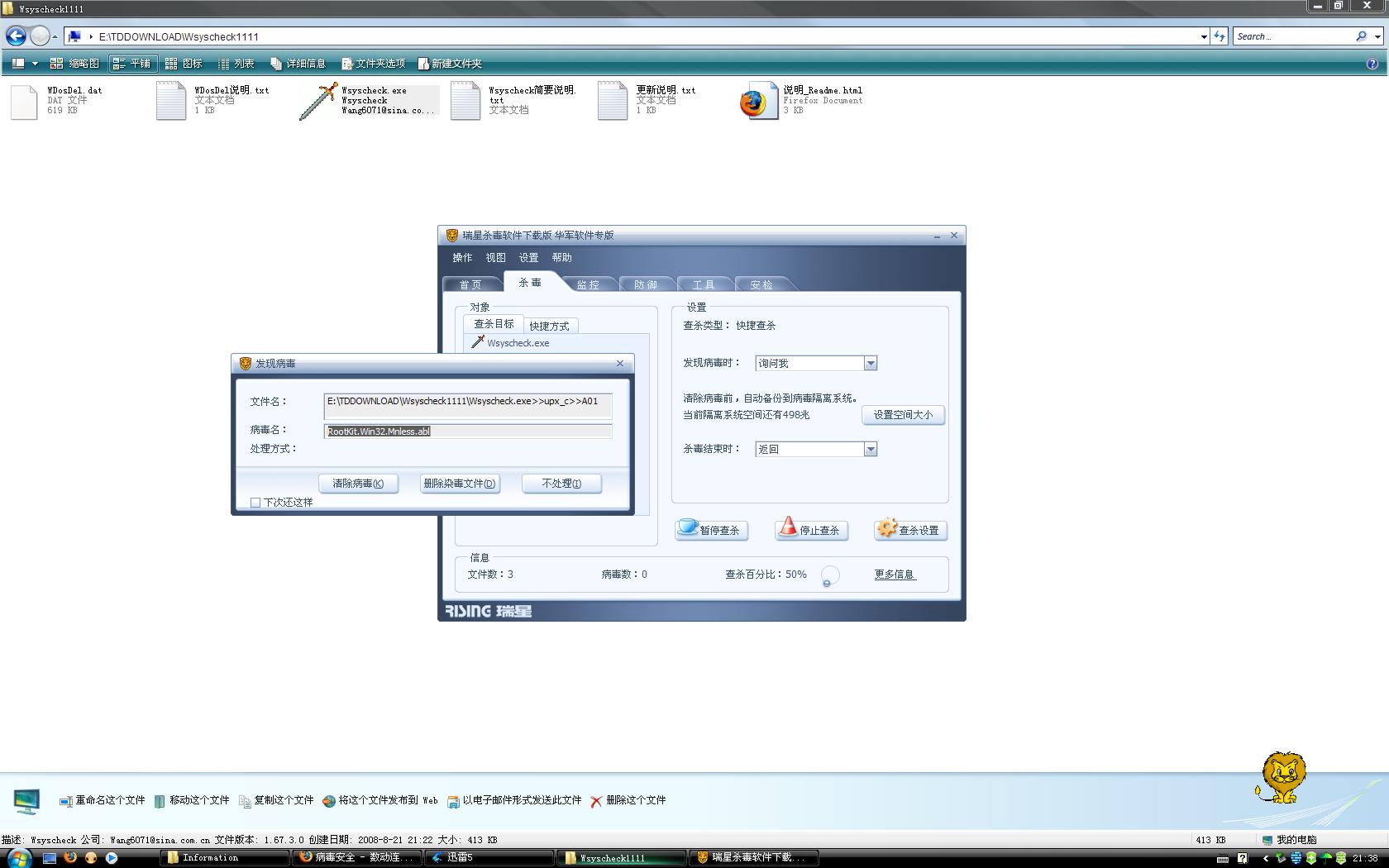Image resolution: width=1389 pixels, height=868 pixels.
Task: Click 删除染毒文件 in the virus dialog
Action: click(460, 484)
